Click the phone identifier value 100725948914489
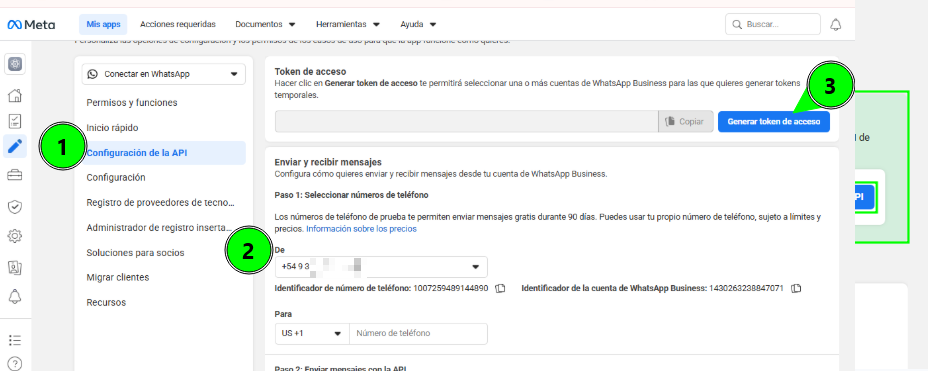Screen dimensions: 928x371 451,289
